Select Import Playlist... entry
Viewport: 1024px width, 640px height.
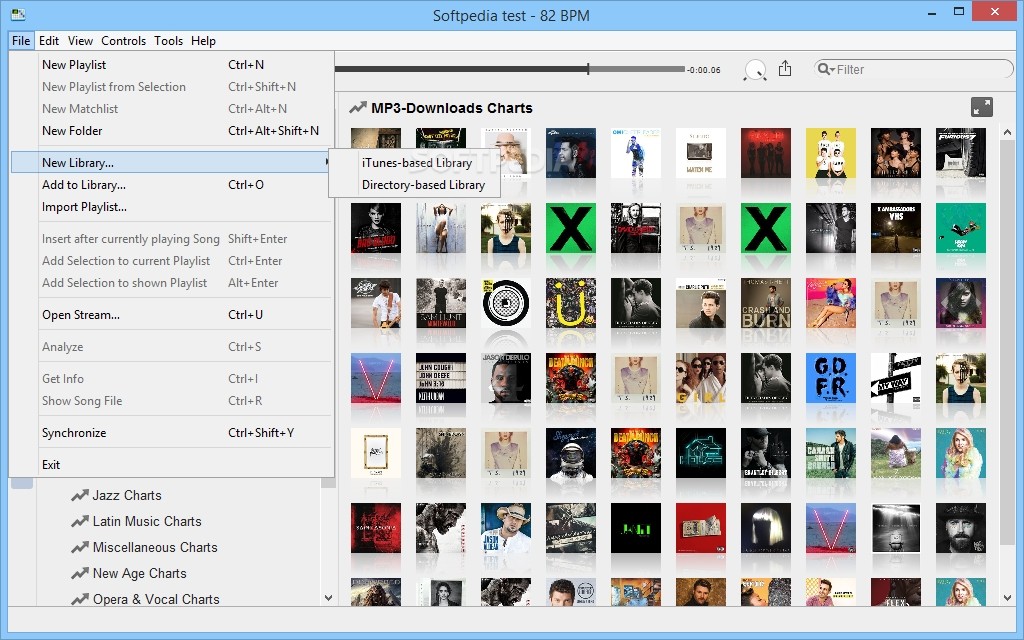pyautogui.click(x=172, y=207)
